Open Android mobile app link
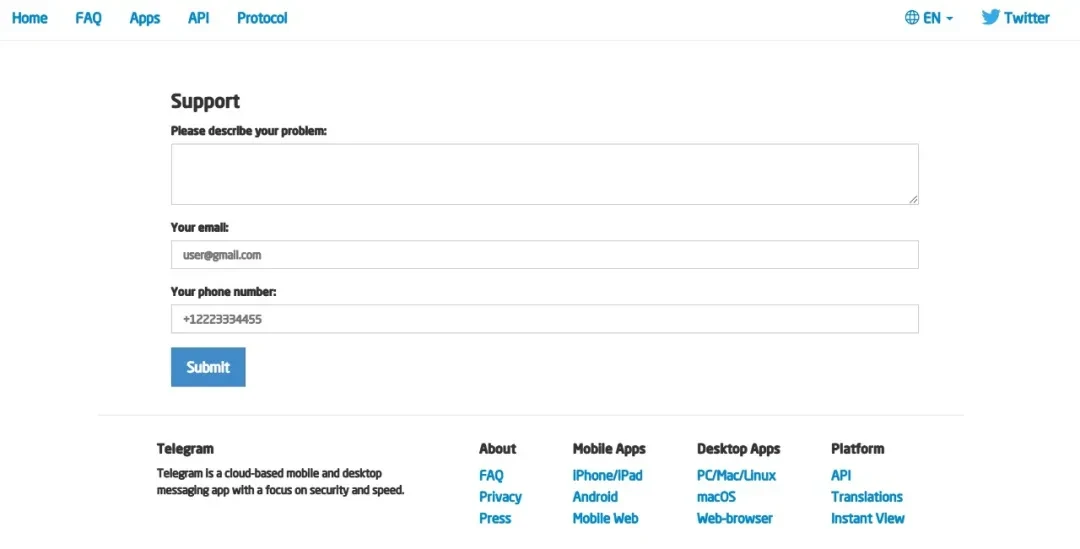The height and width of the screenshot is (549, 1080). [595, 497]
